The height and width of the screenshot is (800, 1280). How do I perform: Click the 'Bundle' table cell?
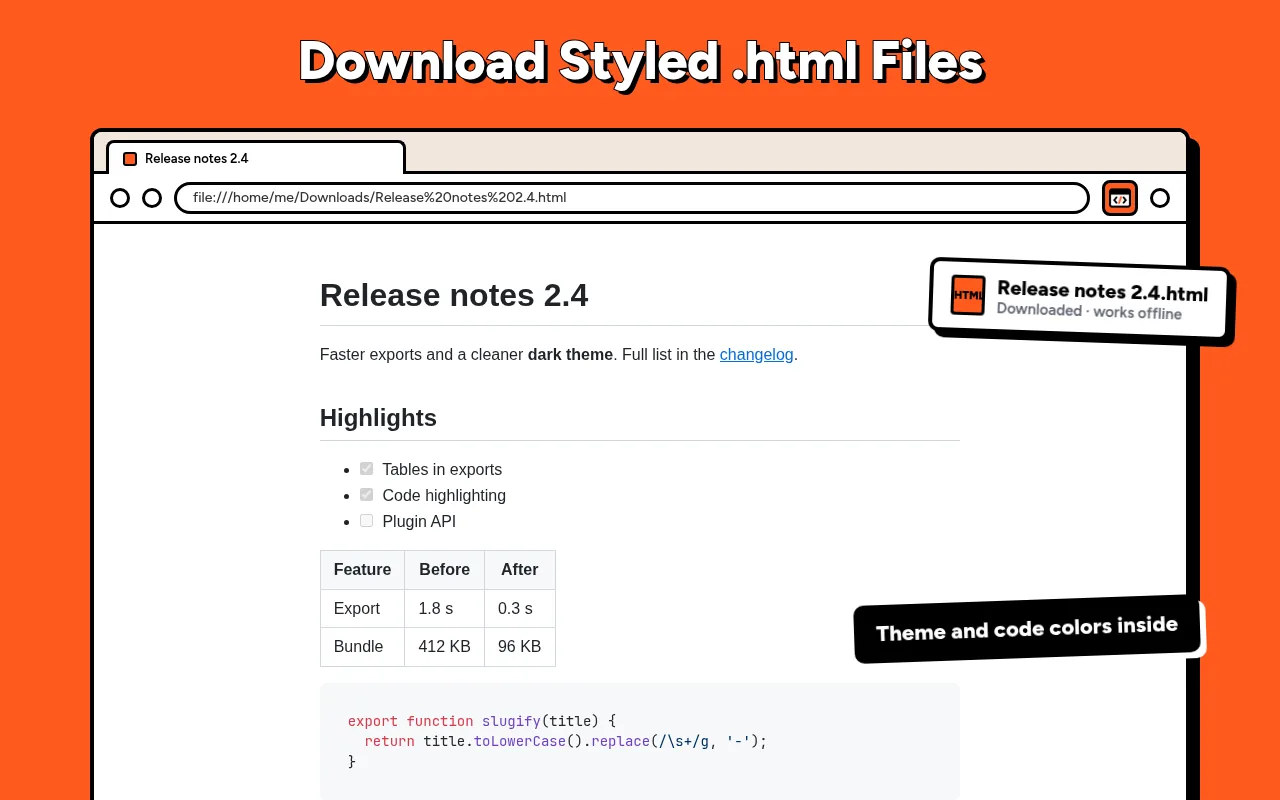(362, 647)
